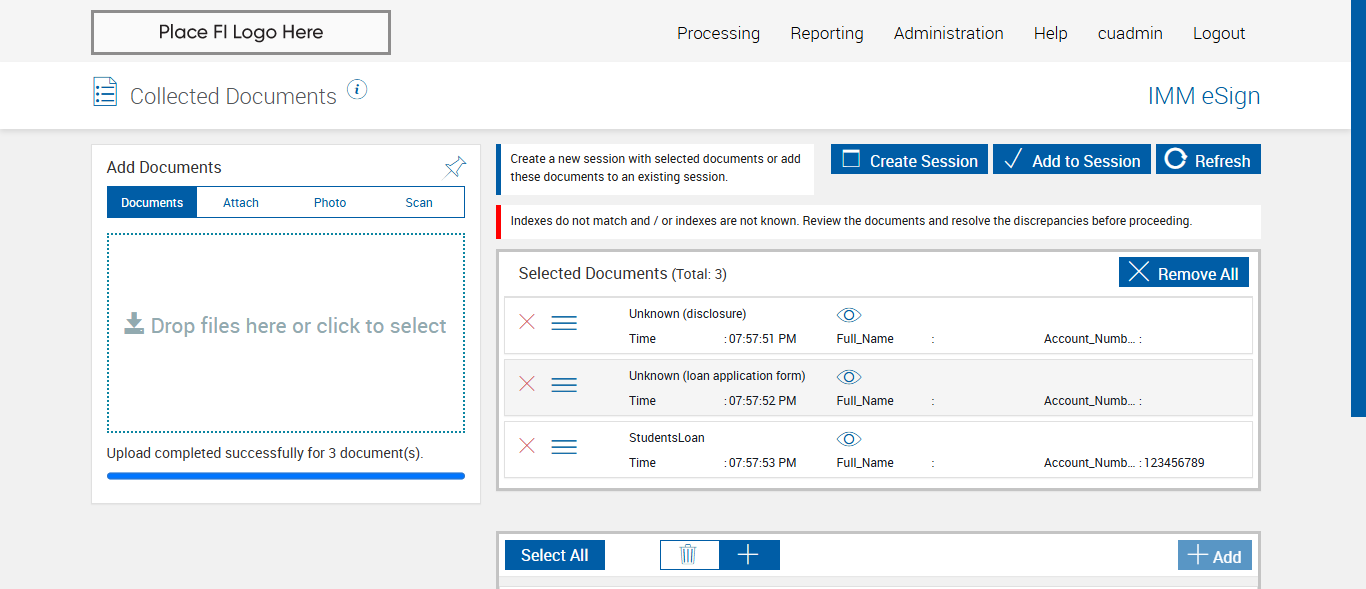
Task: Preview the loan application form via eye icon
Action: click(849, 377)
